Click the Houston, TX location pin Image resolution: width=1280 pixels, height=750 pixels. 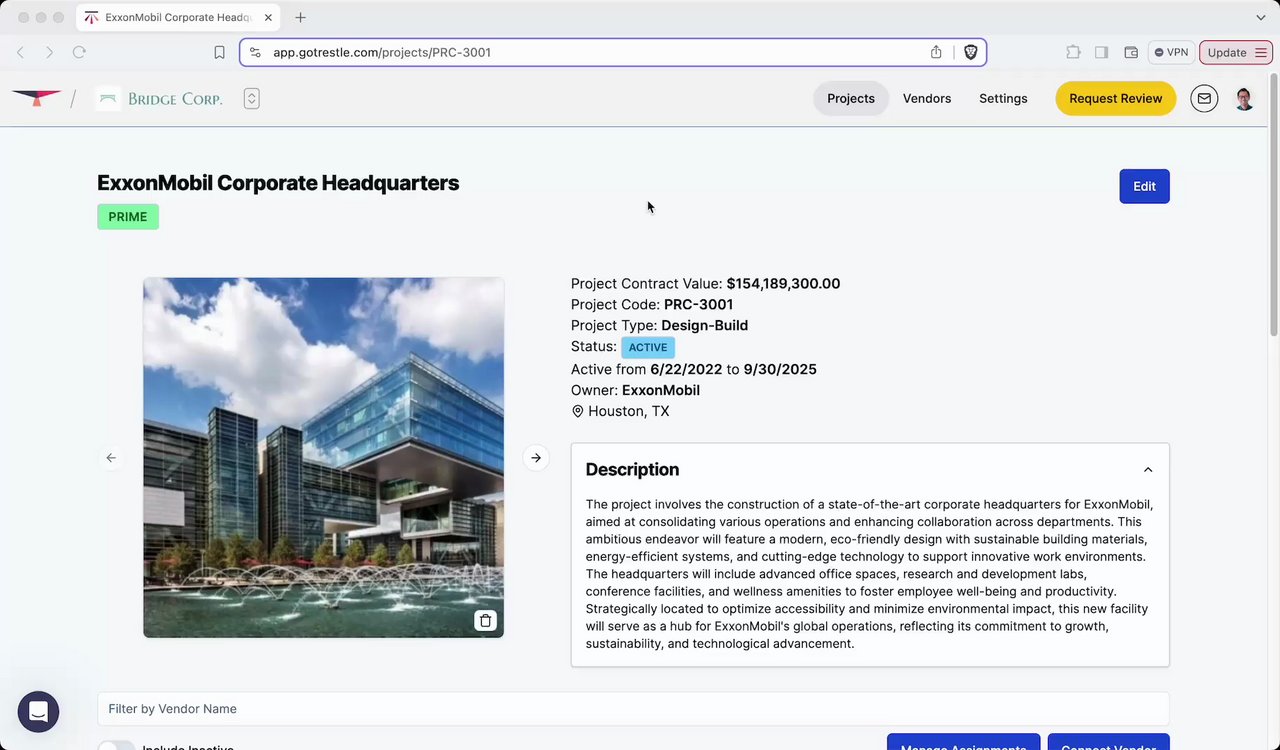point(577,411)
